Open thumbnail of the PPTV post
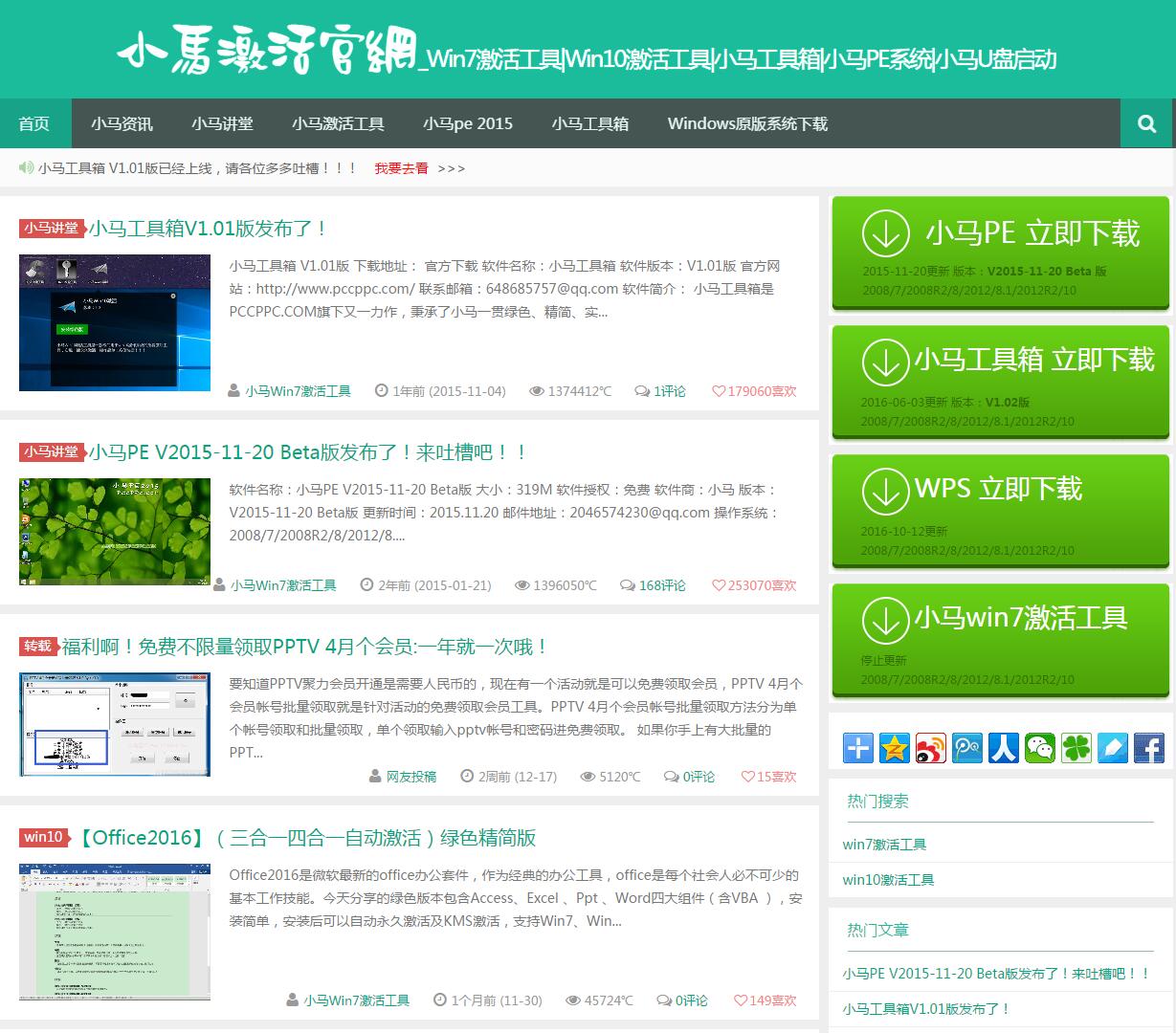 (x=115, y=724)
